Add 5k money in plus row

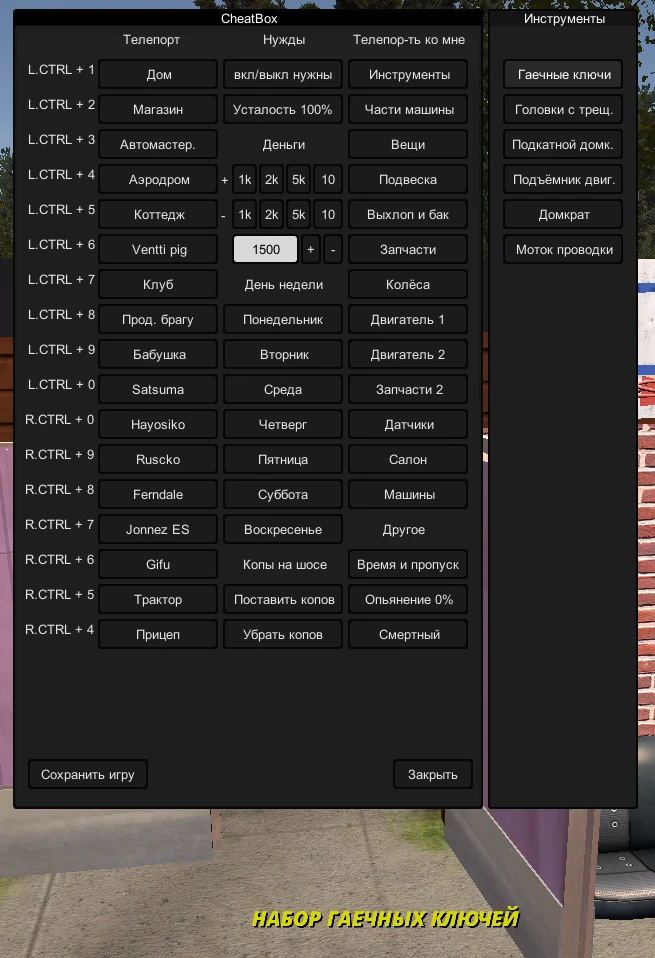pyautogui.click(x=298, y=180)
